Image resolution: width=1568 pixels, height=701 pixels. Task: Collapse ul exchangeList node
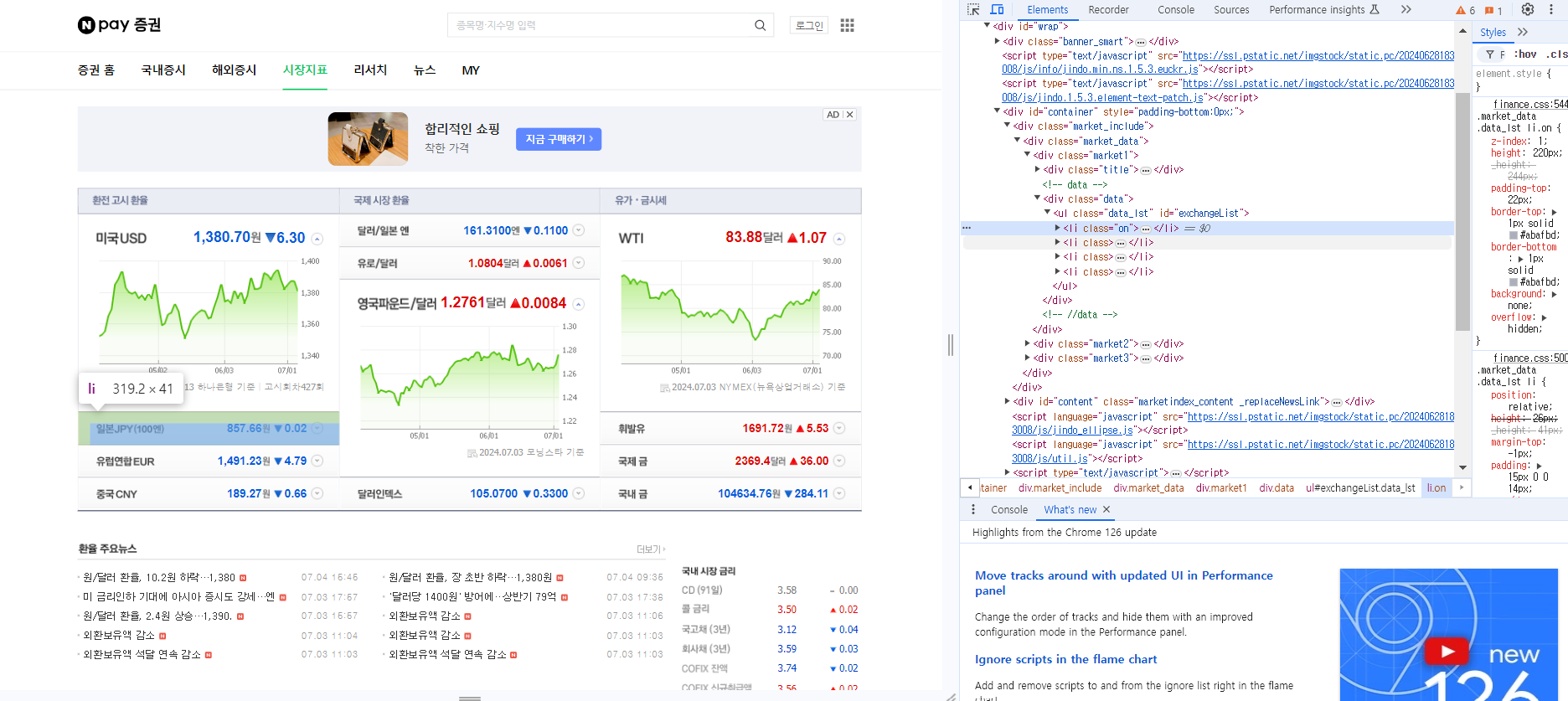(1047, 213)
